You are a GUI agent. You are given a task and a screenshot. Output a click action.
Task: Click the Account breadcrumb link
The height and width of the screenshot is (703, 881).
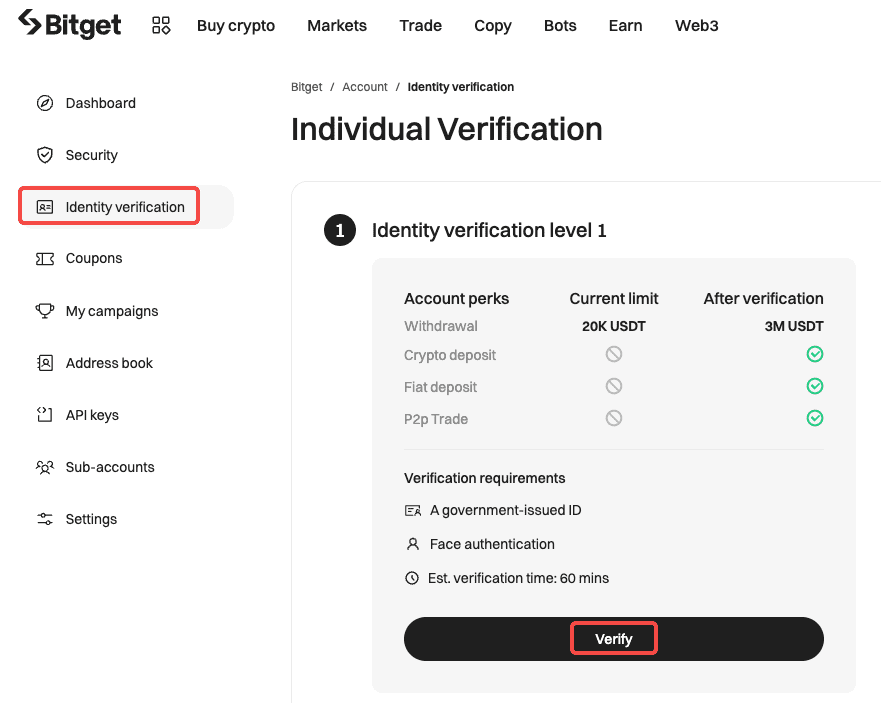tap(365, 87)
